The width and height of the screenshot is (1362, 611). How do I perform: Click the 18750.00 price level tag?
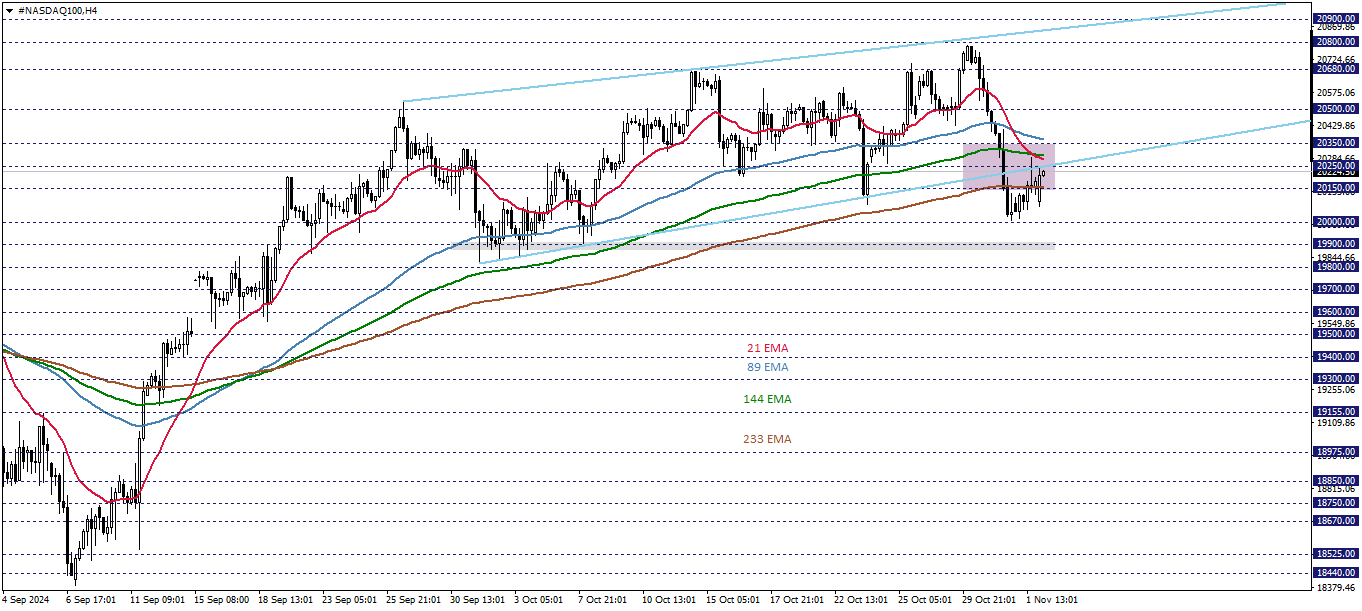[x=1336, y=503]
